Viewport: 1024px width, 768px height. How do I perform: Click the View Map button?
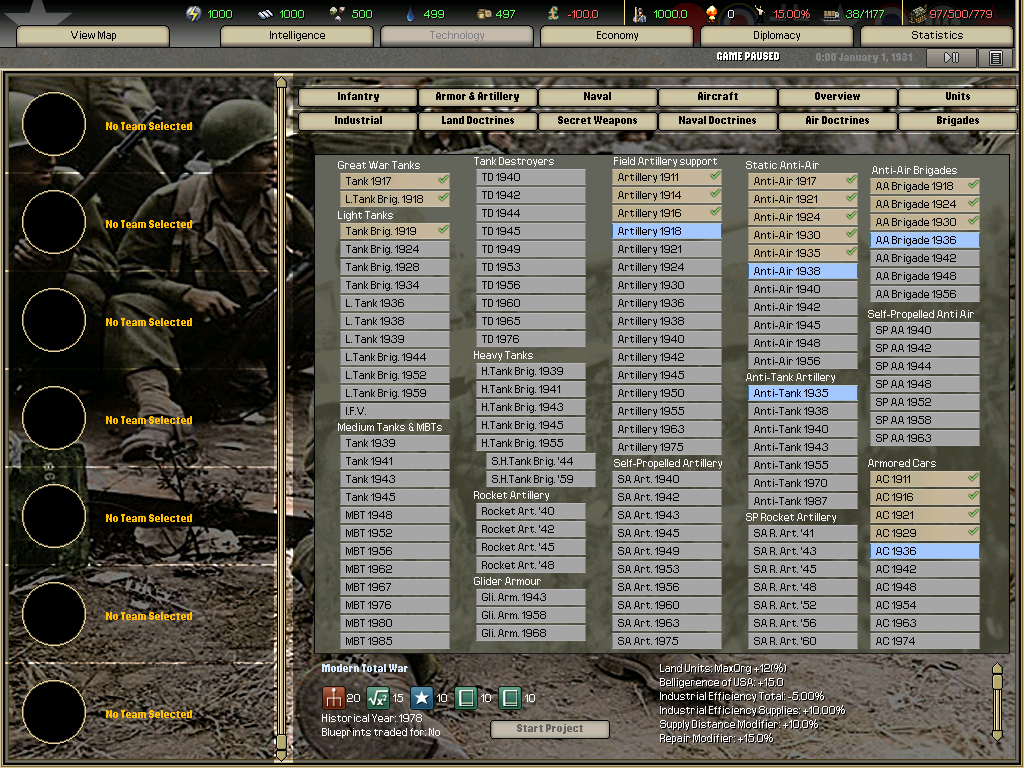point(95,35)
